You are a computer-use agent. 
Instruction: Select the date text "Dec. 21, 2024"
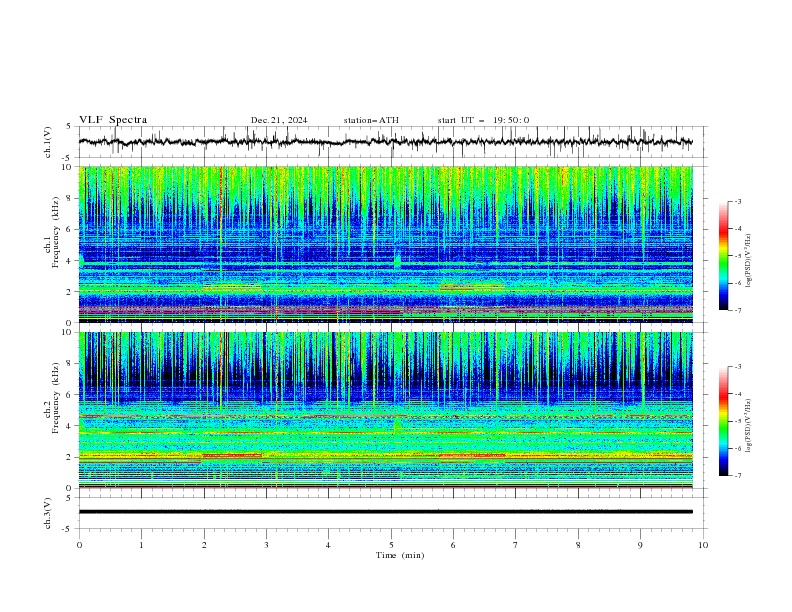click(279, 120)
